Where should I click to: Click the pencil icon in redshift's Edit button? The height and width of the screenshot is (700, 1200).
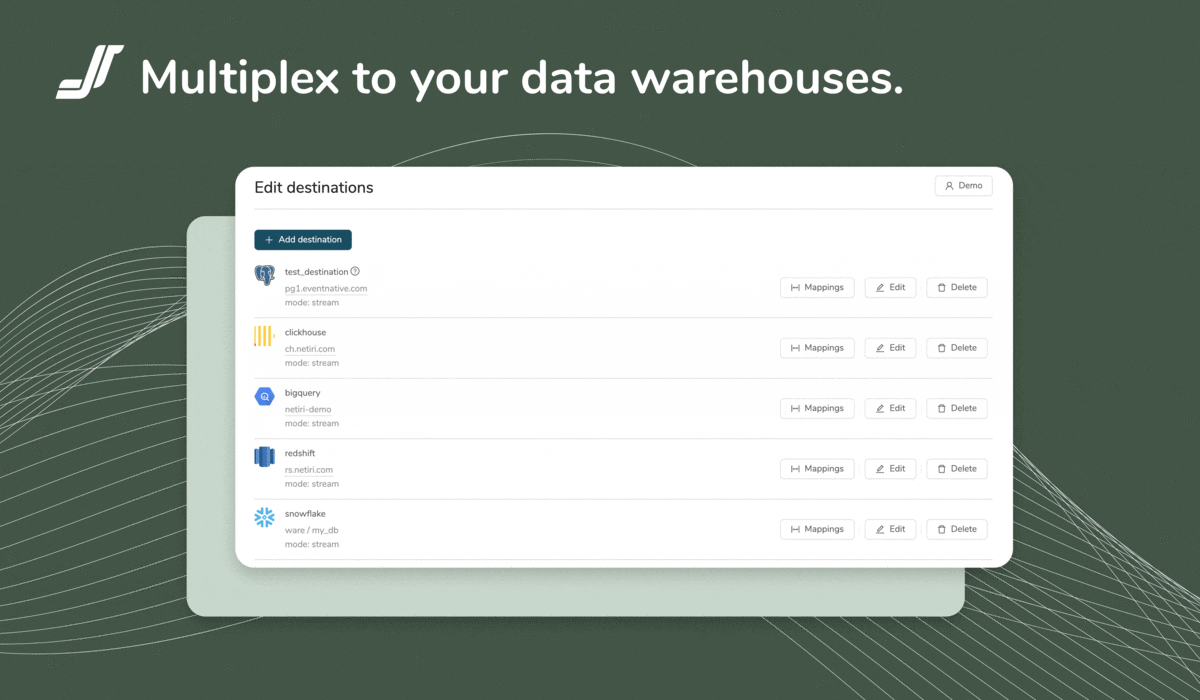click(x=880, y=468)
